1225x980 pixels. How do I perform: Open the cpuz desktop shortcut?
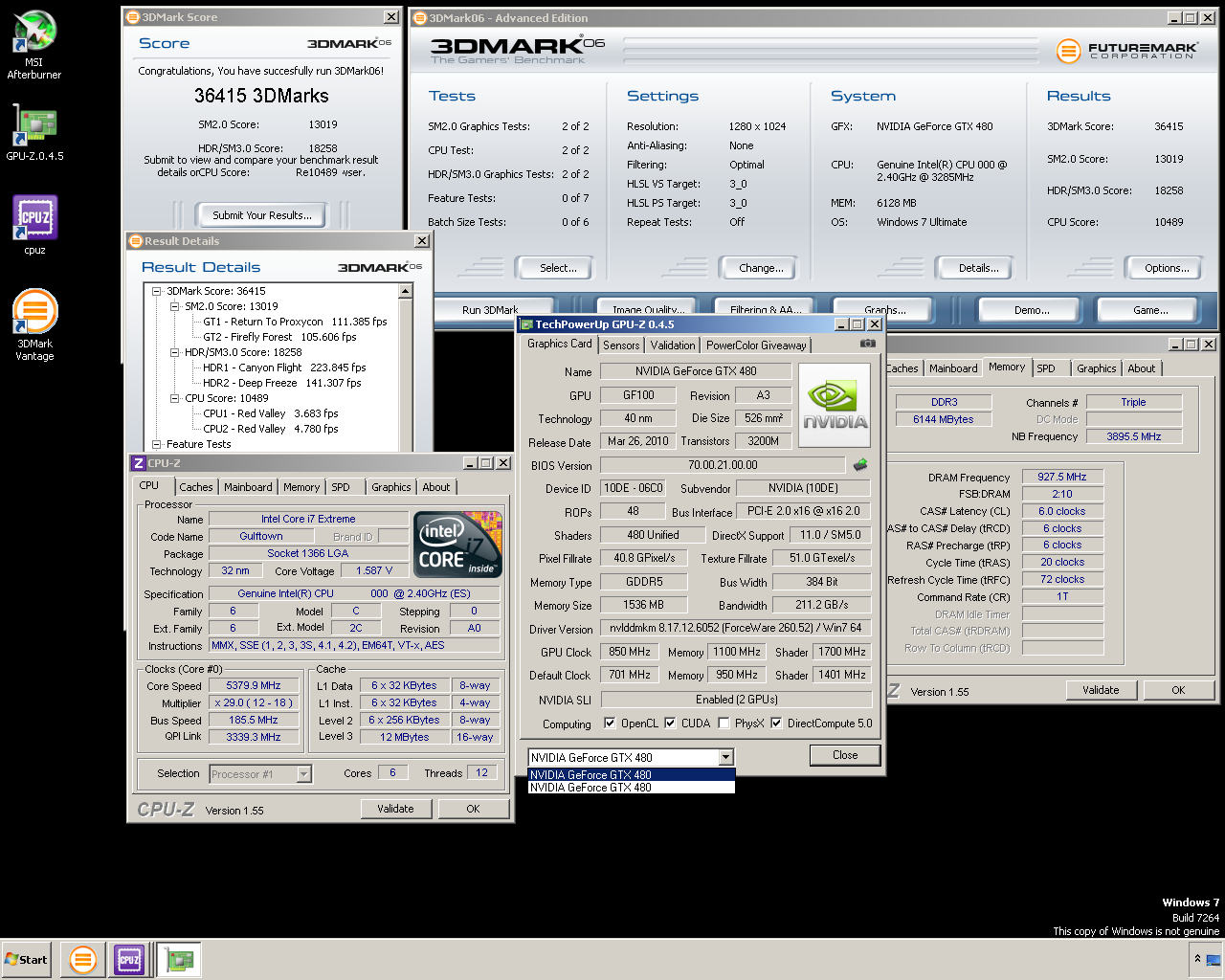pos(34,225)
